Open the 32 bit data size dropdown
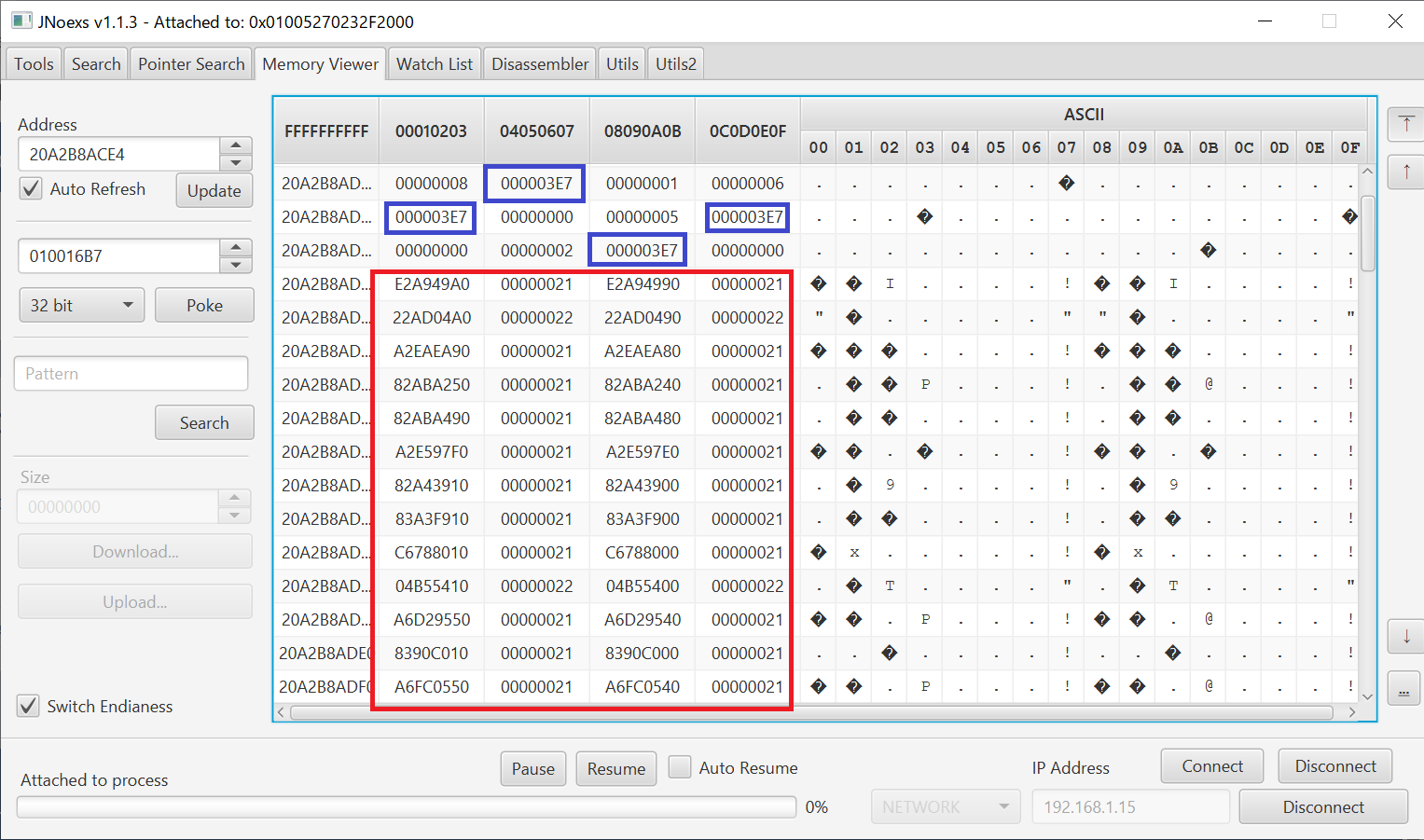Image resolution: width=1424 pixels, height=840 pixels. (82, 305)
